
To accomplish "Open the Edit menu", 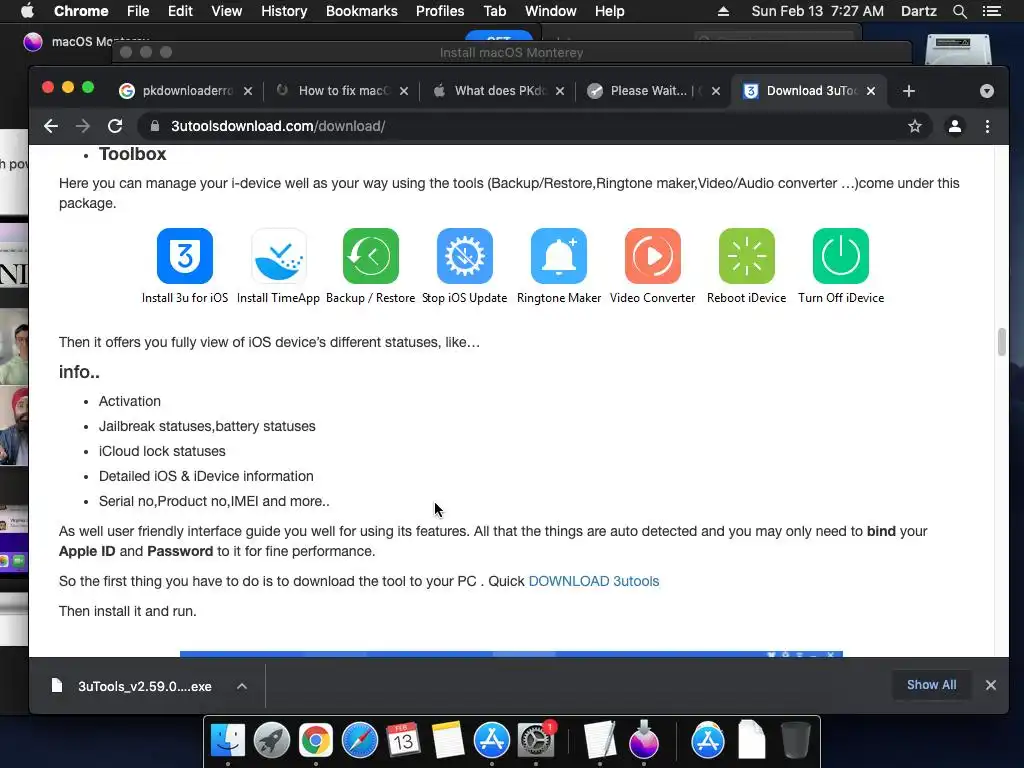I will (180, 11).
